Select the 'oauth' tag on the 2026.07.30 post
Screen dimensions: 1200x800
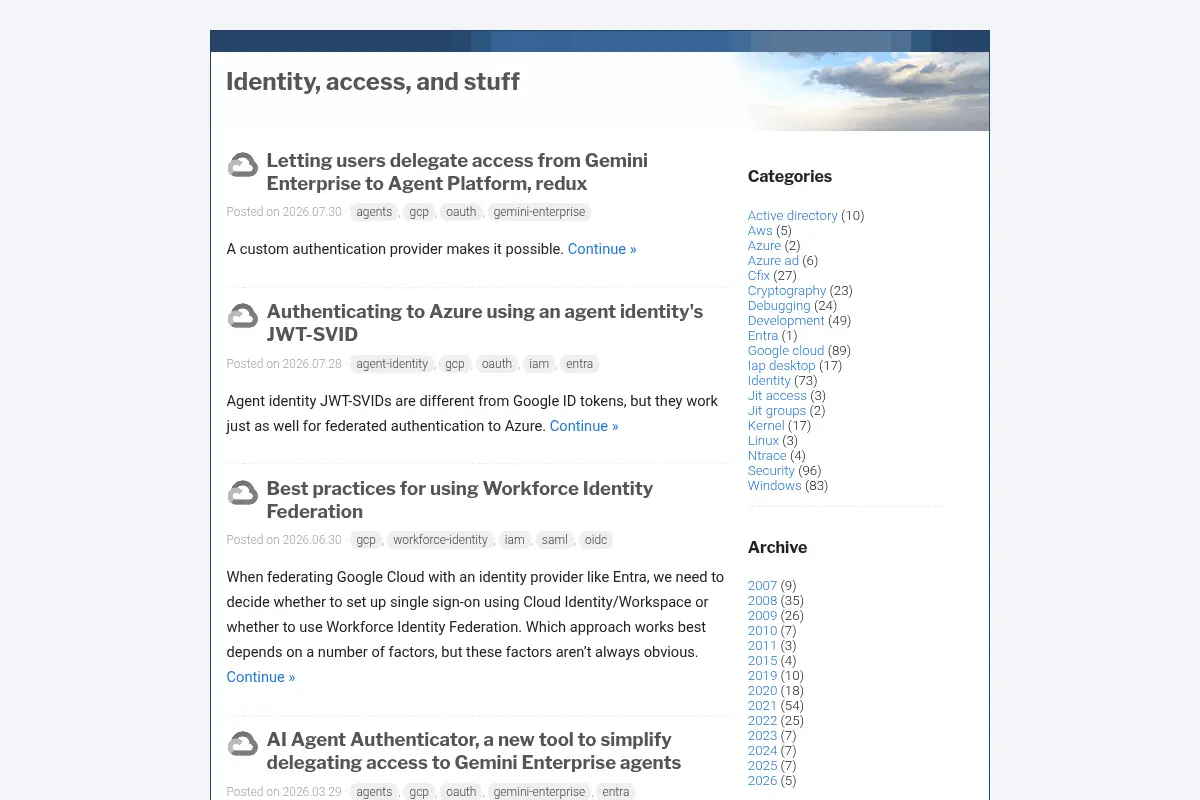(461, 212)
